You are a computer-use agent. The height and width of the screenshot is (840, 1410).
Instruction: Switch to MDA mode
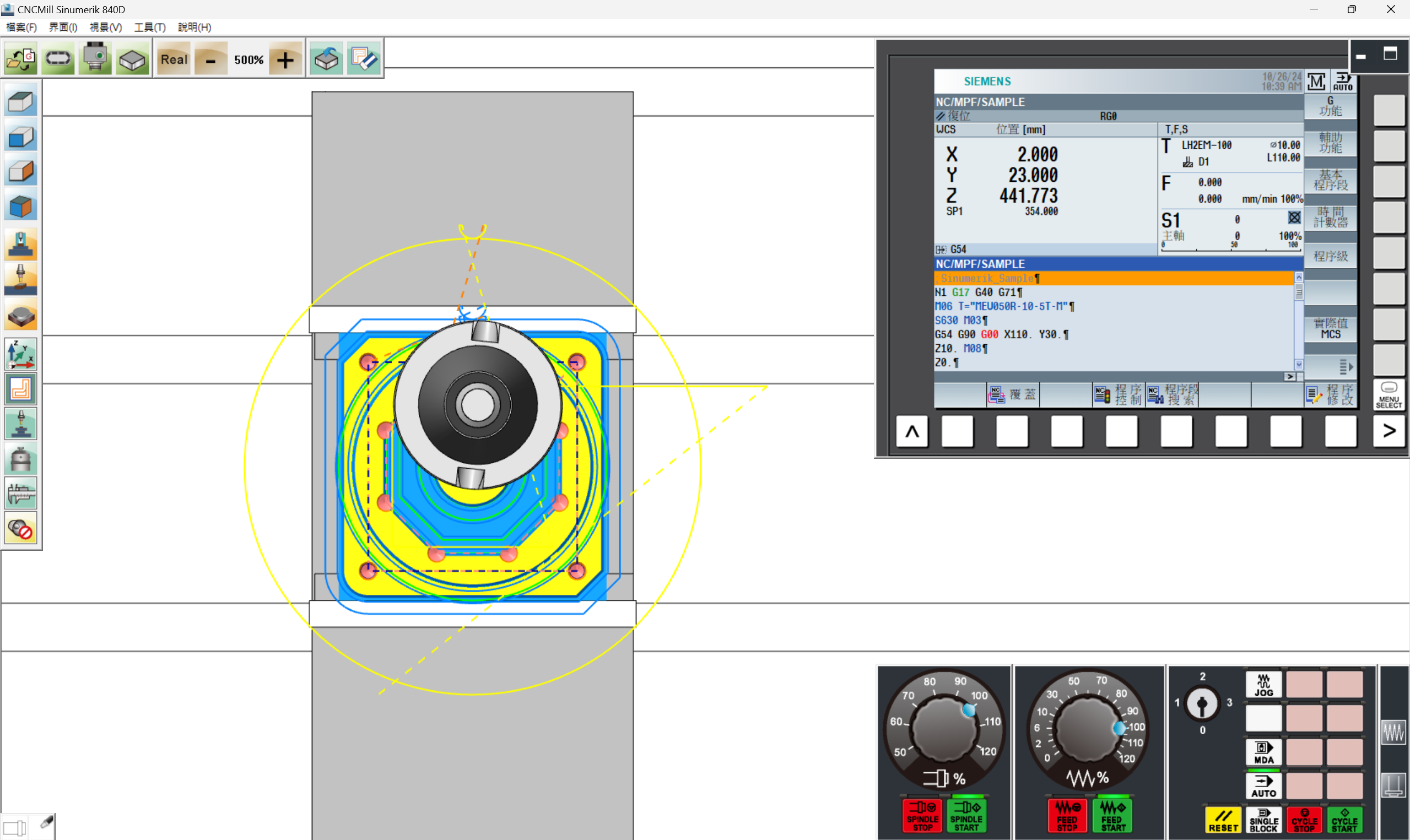[x=1263, y=752]
